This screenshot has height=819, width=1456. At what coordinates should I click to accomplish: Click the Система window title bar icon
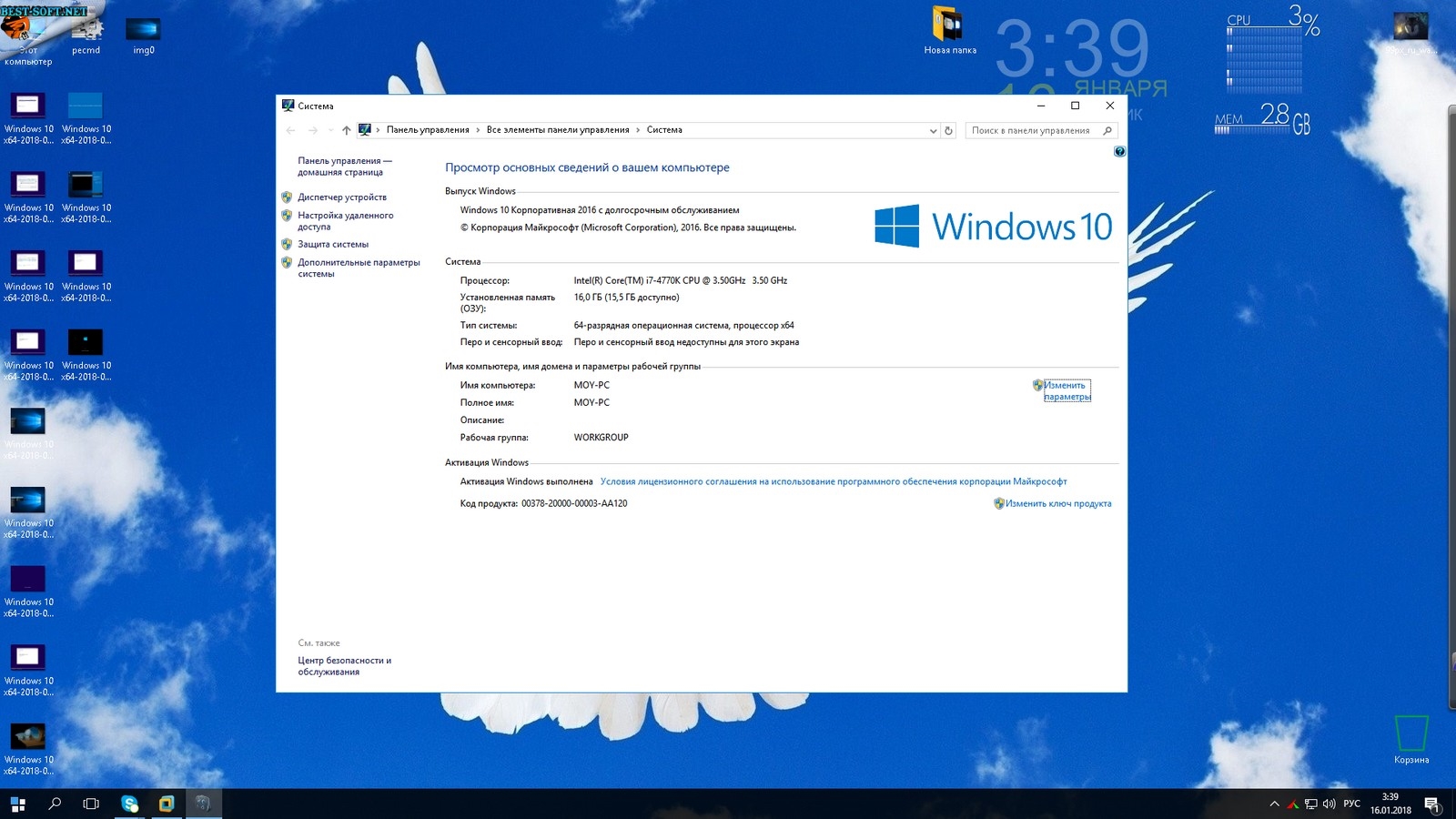(x=288, y=106)
